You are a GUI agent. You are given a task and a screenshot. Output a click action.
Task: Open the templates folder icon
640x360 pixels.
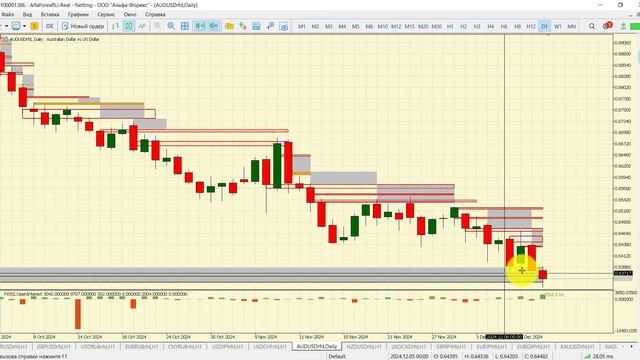229,26
